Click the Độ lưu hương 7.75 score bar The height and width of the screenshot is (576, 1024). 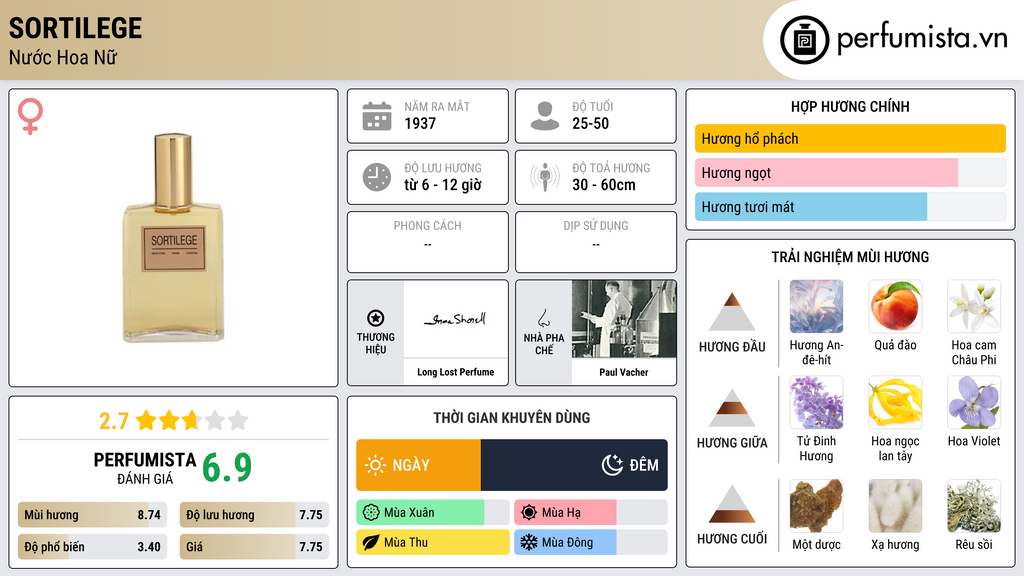(254, 515)
